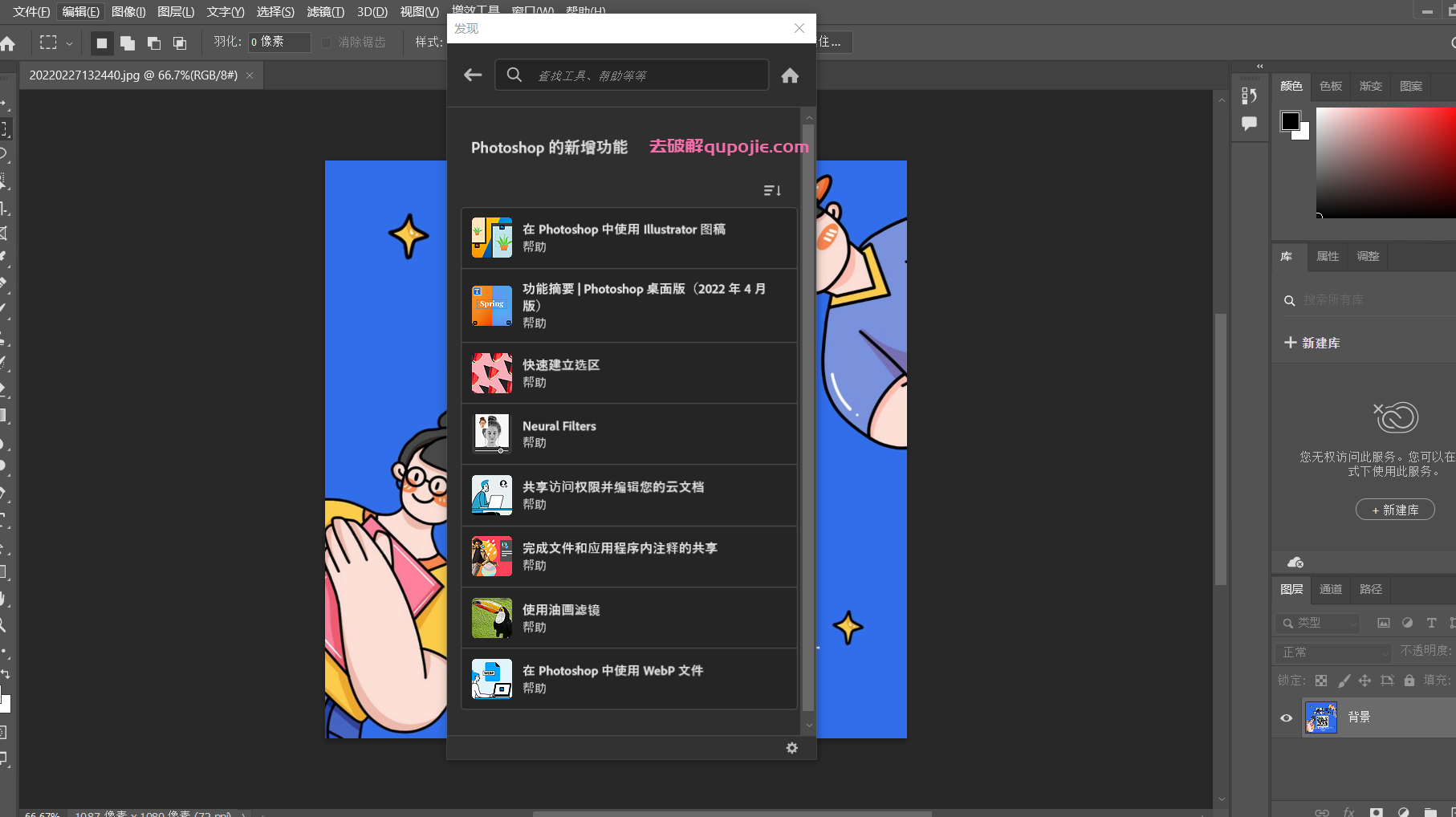
Task: Filter layers by adjustment layers
Action: coord(1407,623)
